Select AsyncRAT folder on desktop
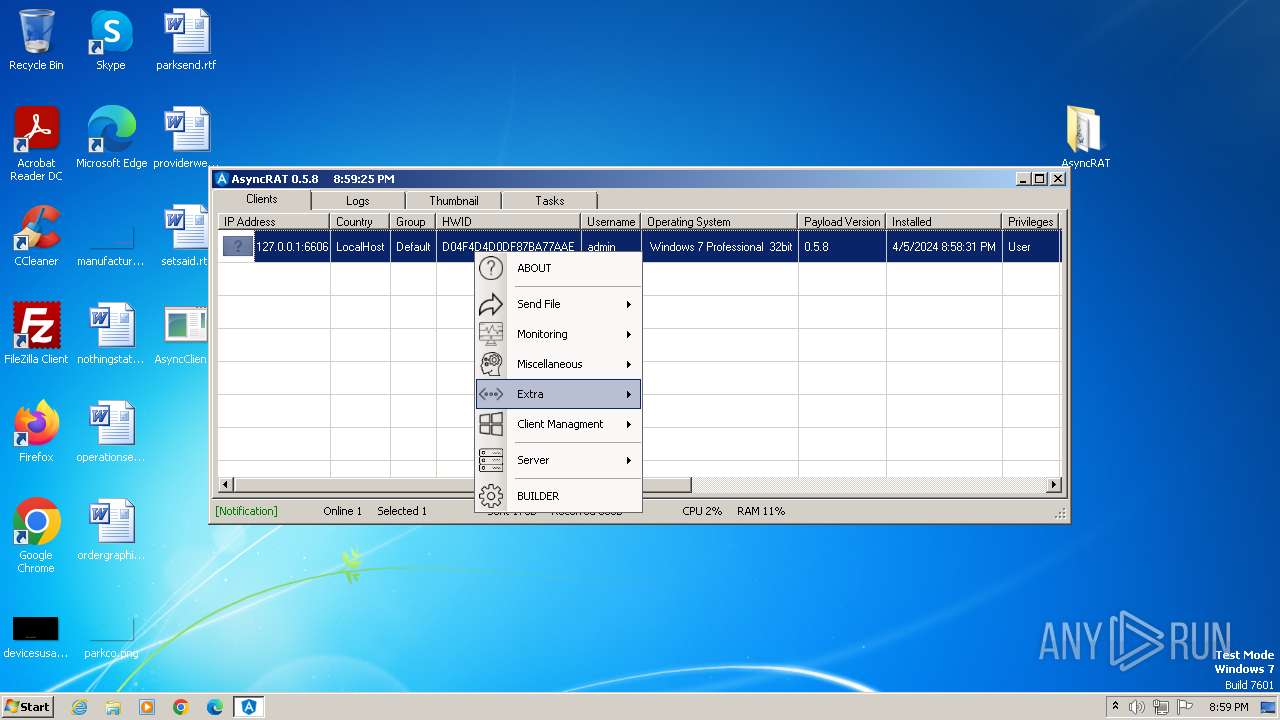The image size is (1280, 720). [x=1085, y=139]
